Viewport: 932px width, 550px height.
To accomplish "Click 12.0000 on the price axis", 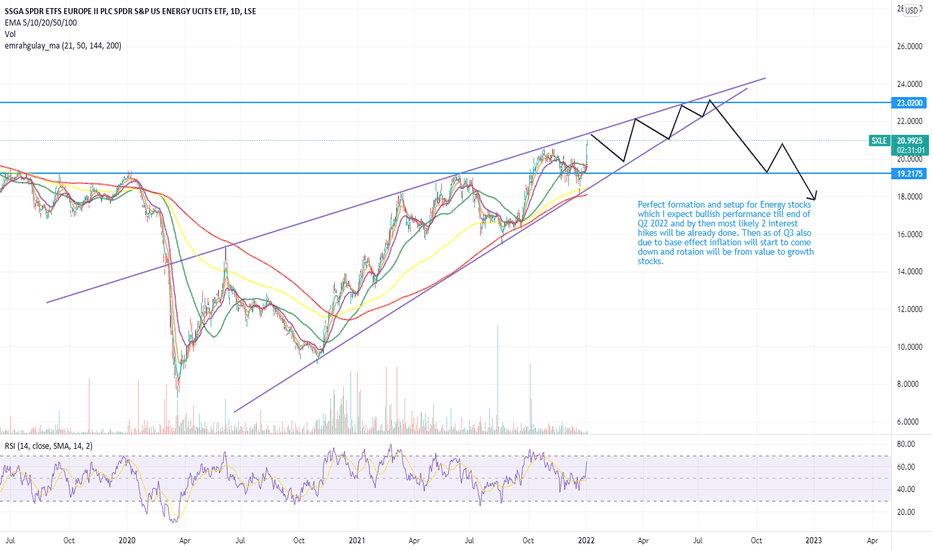I will (x=909, y=309).
